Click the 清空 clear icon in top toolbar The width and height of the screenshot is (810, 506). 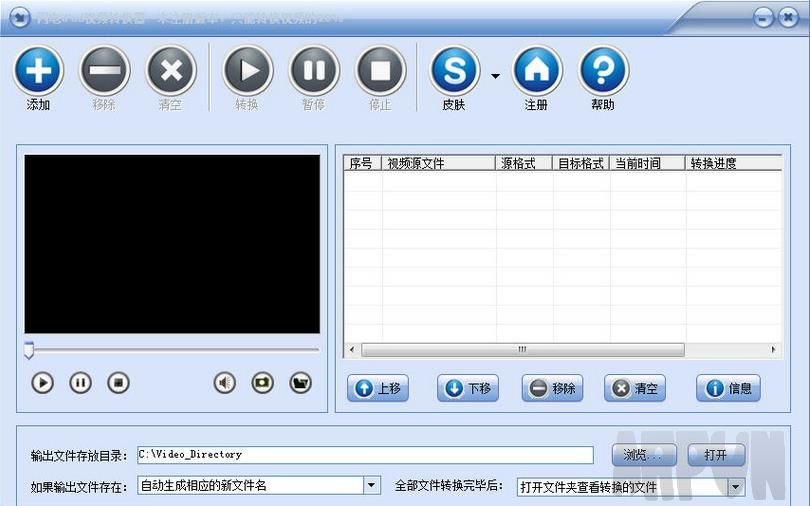pos(171,70)
